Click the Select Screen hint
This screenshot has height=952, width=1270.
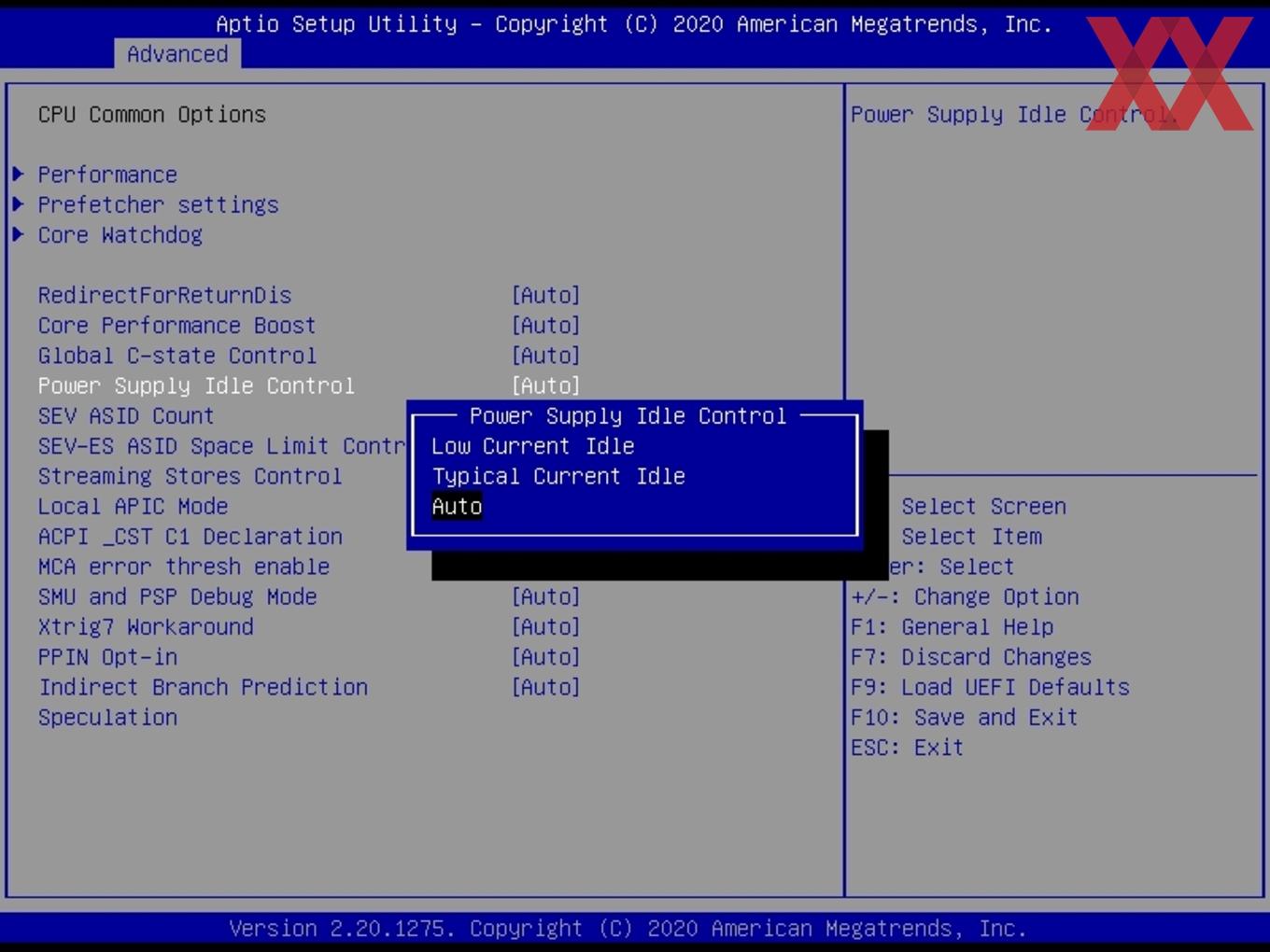click(983, 506)
